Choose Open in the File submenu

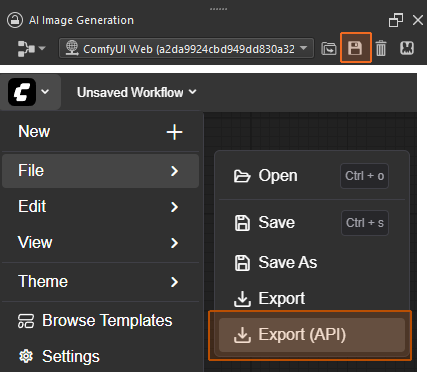click(x=312, y=176)
